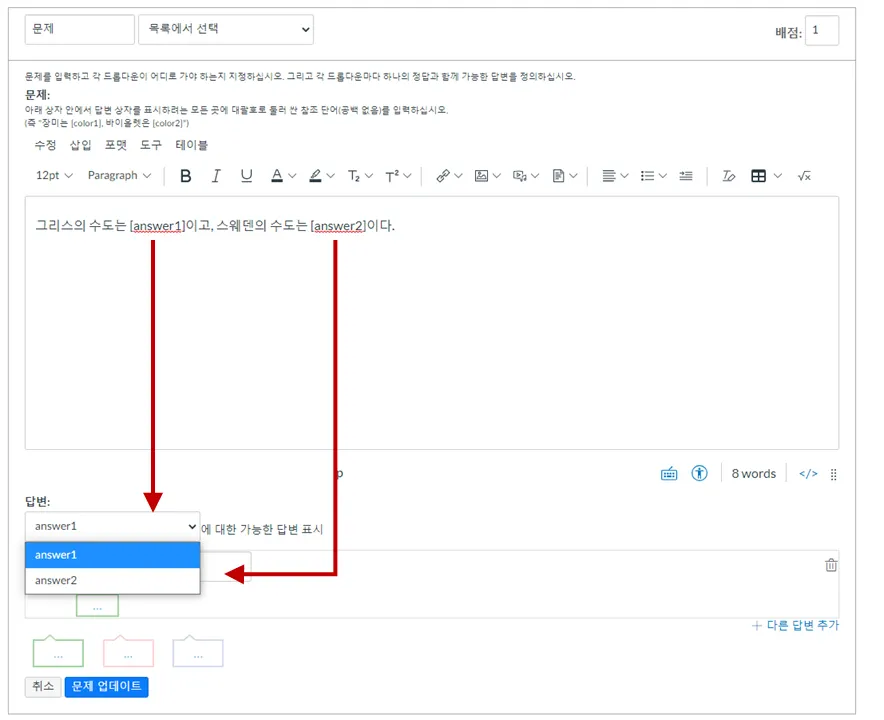
Task: Delete the answer with the trash icon
Action: 831,565
